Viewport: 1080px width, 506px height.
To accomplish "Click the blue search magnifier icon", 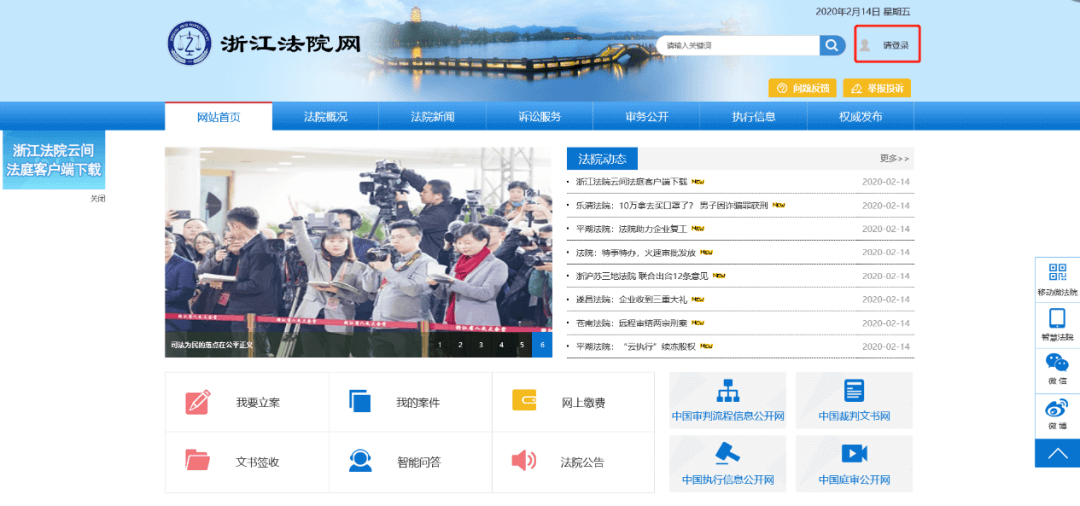I will (832, 45).
